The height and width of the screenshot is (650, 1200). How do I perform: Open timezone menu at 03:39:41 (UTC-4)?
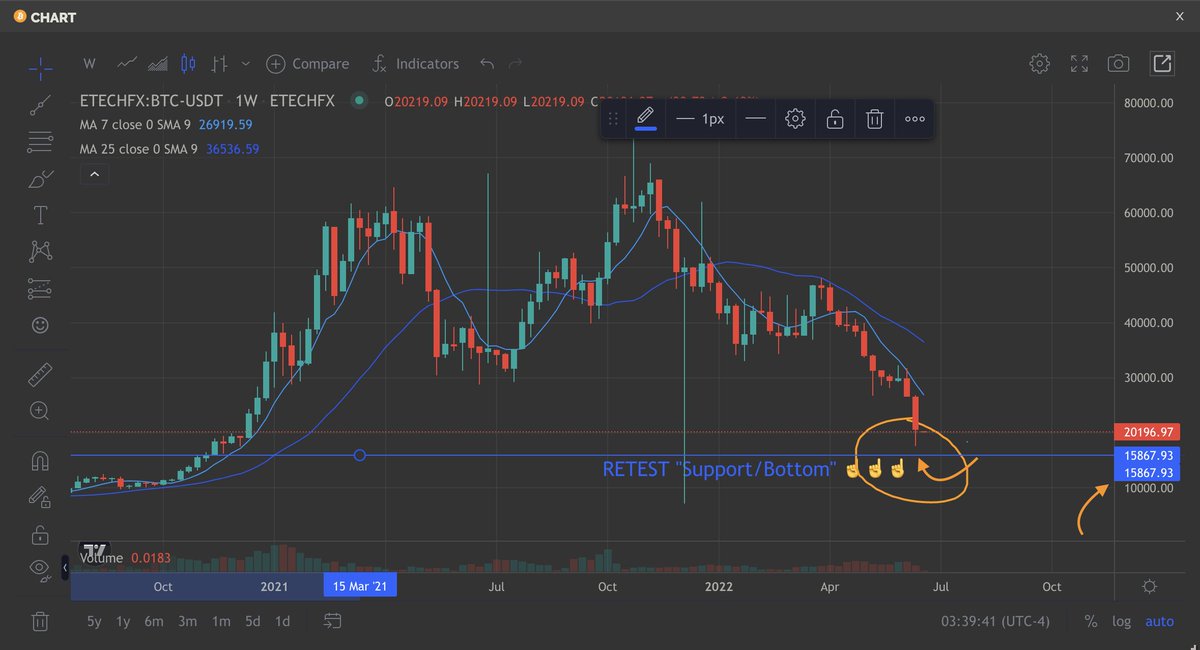(995, 622)
